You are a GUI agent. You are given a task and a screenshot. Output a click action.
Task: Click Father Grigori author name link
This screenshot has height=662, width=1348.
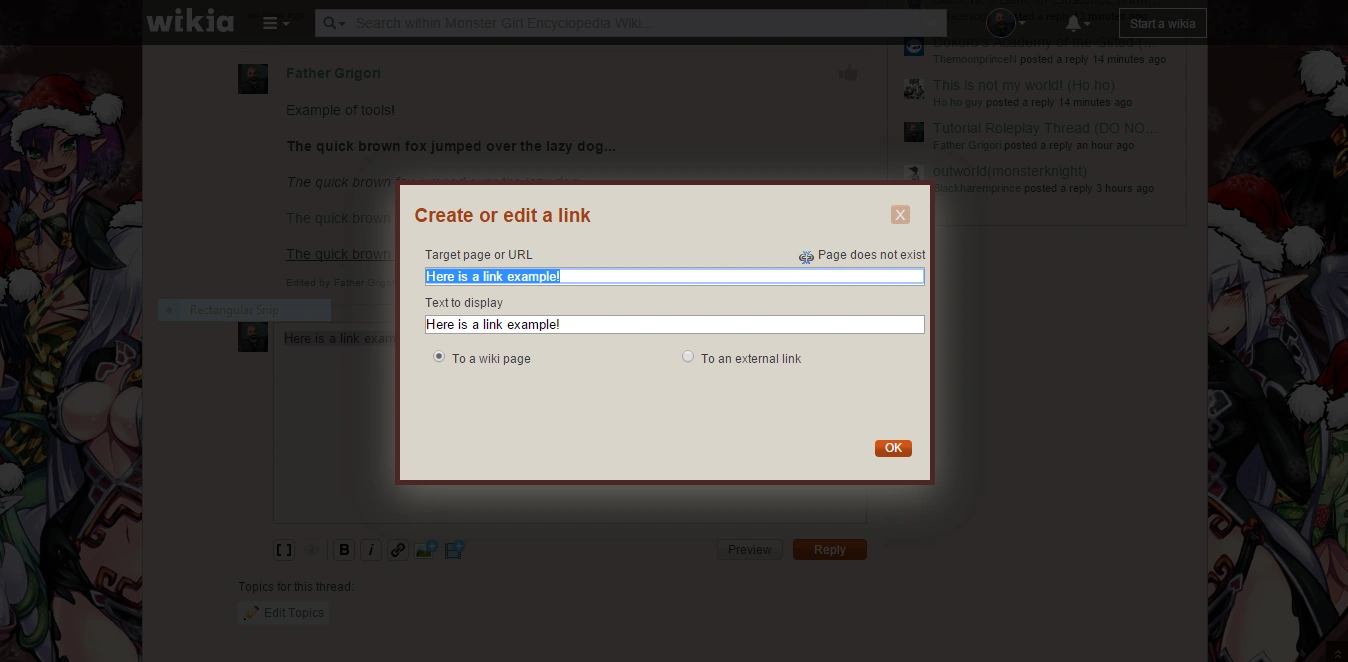[333, 73]
